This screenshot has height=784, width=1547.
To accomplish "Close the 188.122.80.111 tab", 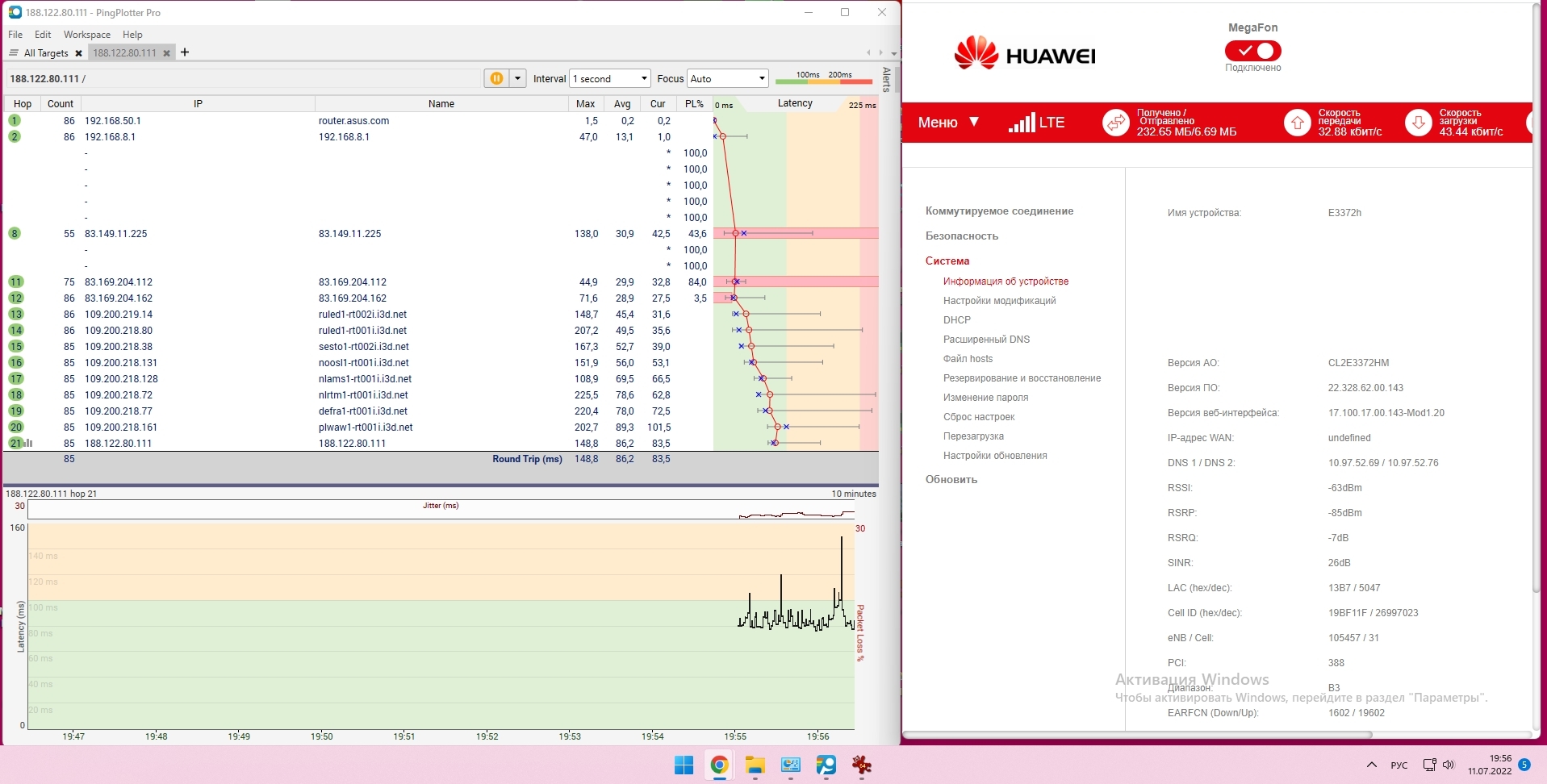I will 166,53.
